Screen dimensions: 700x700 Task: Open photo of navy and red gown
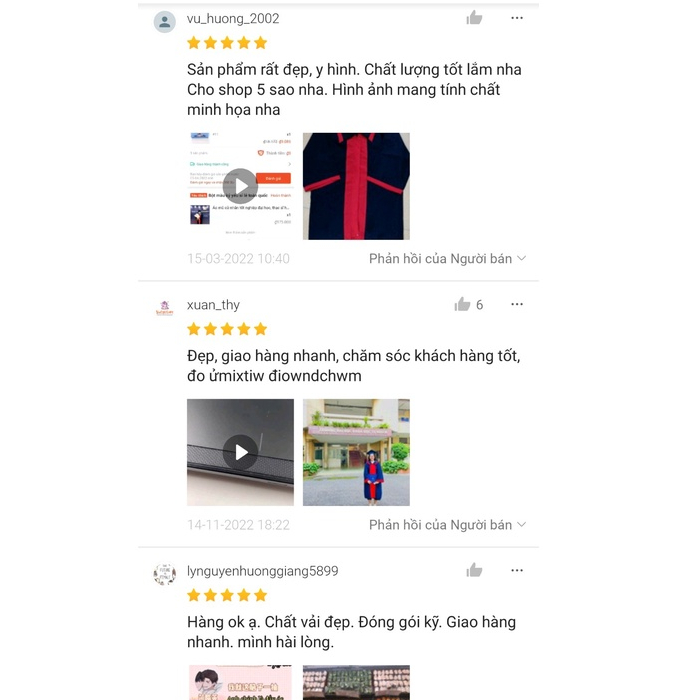point(356,186)
